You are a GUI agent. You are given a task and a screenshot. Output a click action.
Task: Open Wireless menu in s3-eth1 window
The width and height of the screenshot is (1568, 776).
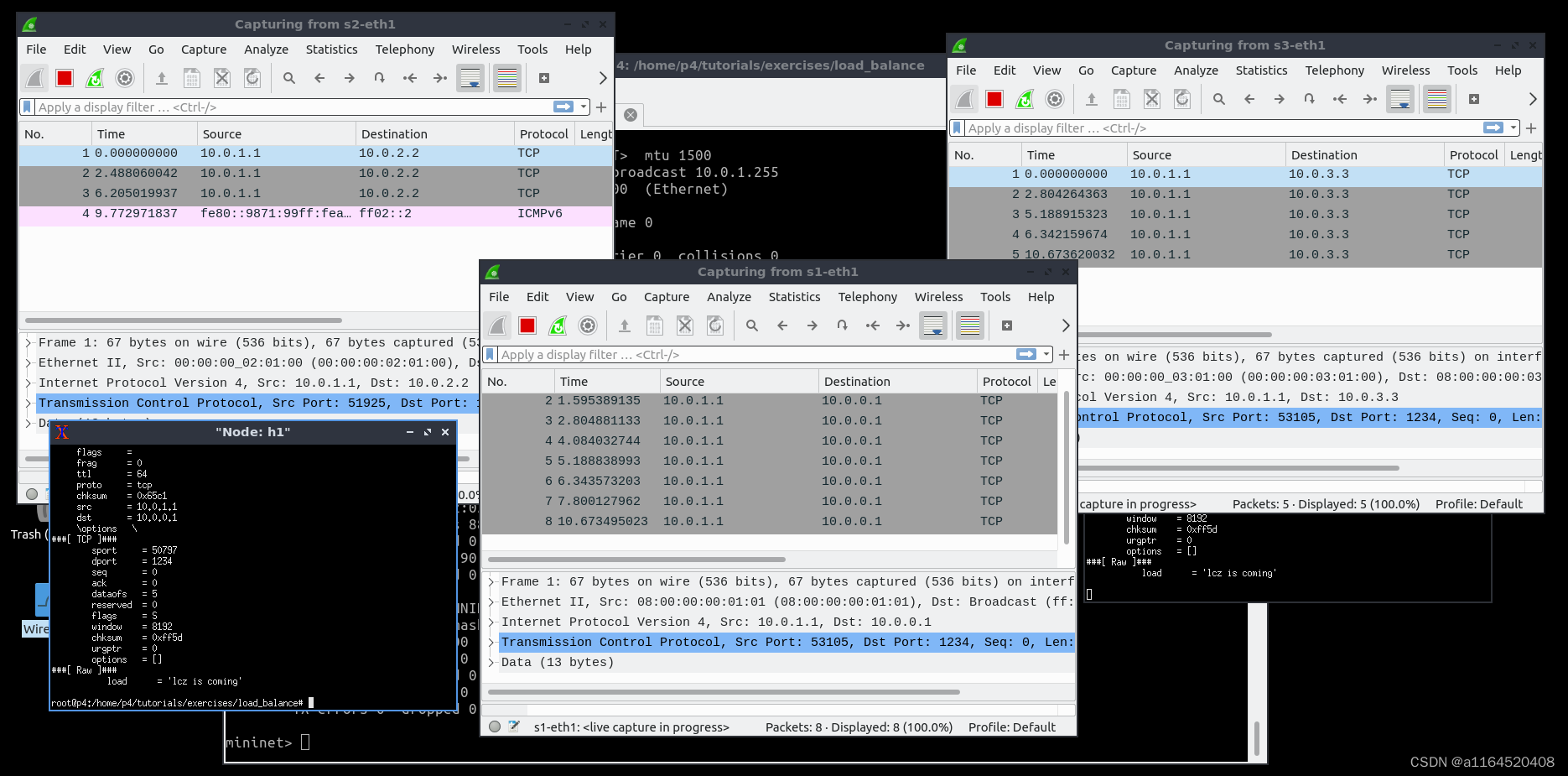1405,70
